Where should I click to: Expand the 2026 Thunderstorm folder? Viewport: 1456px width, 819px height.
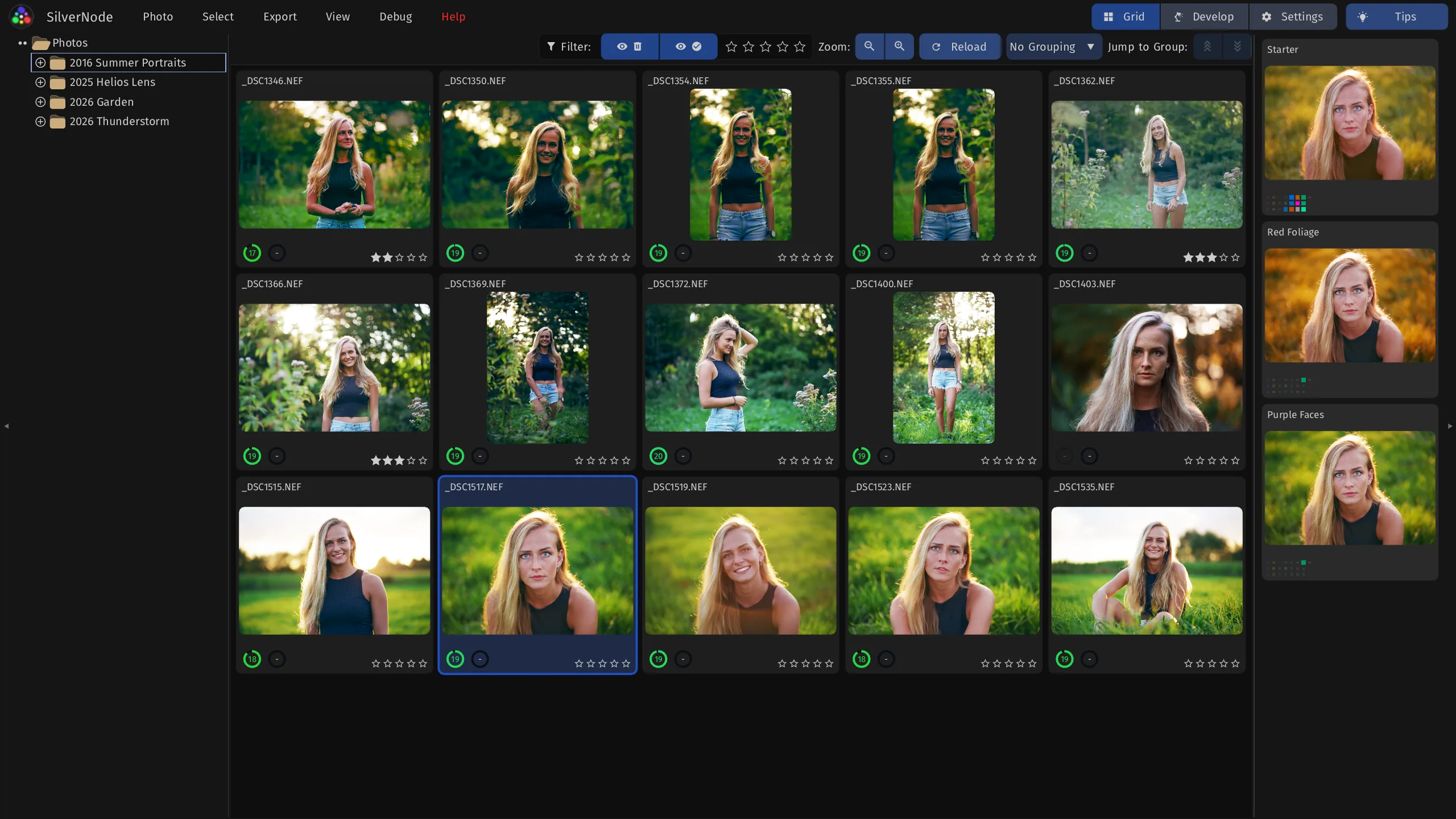[40, 122]
